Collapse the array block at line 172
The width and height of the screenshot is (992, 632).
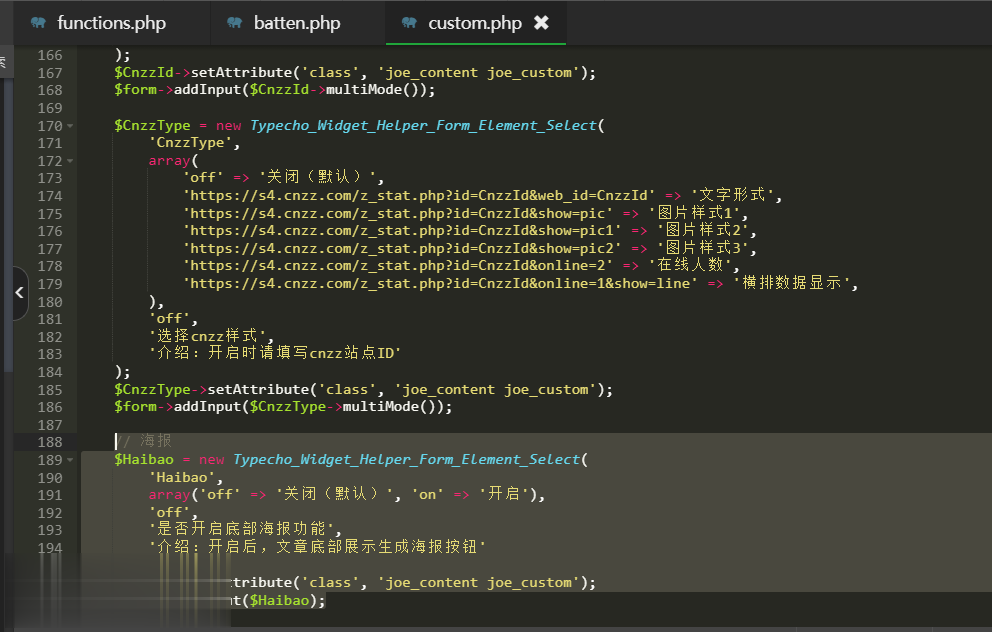70,161
